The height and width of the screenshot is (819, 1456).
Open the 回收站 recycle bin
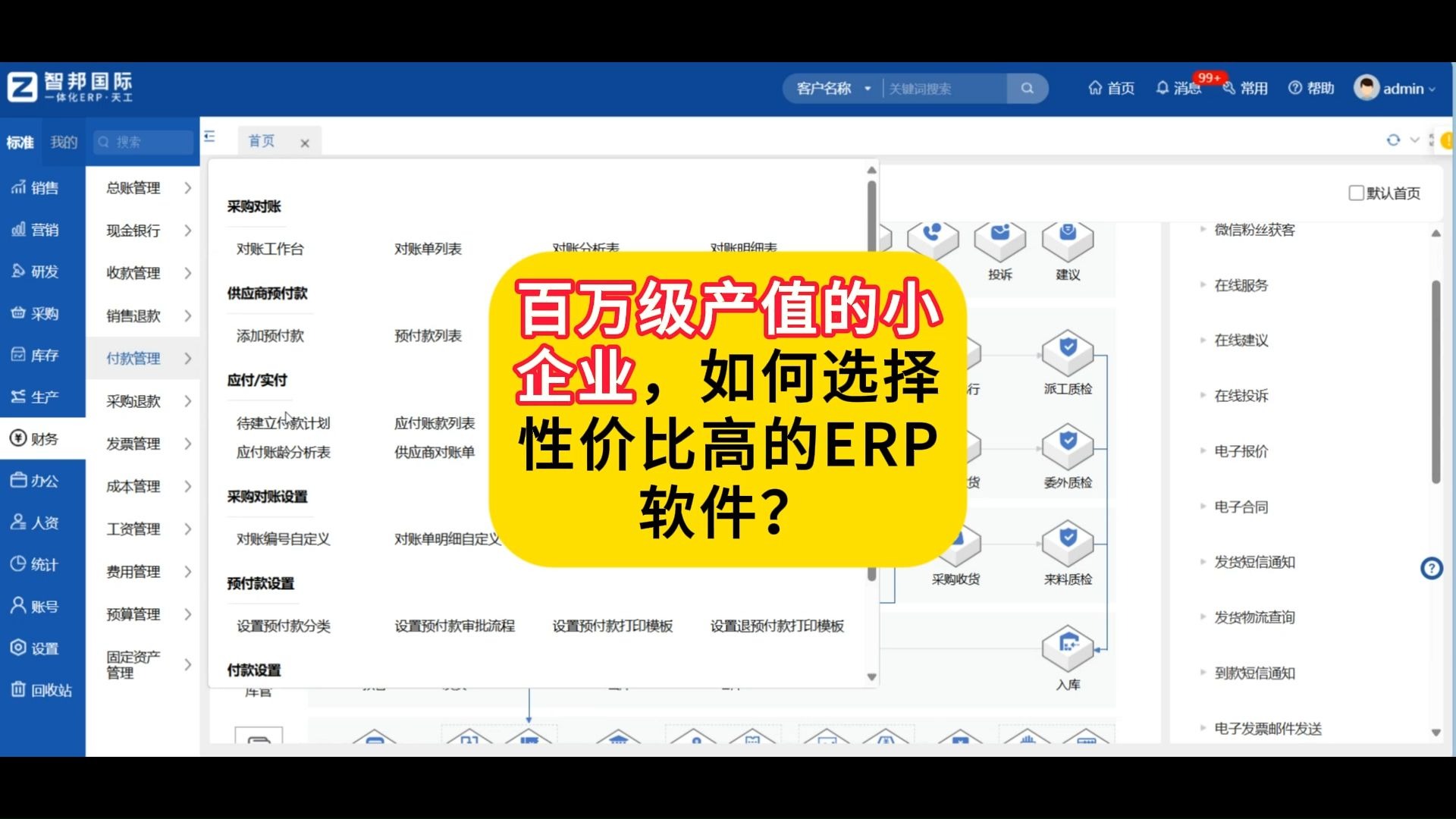pyautogui.click(x=43, y=690)
